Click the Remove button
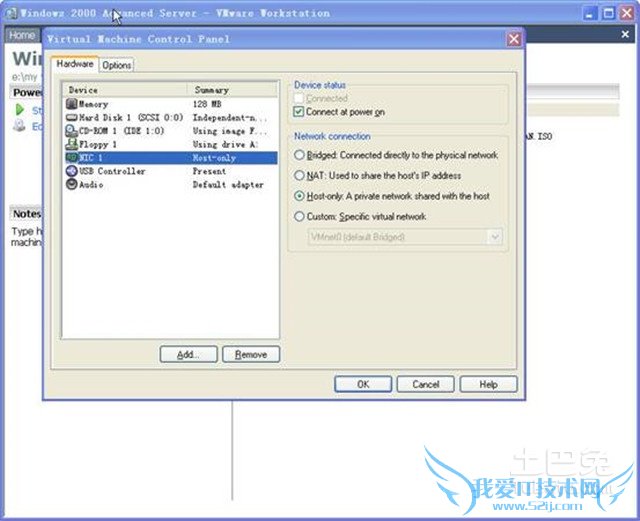The height and width of the screenshot is (521, 640). coord(251,354)
